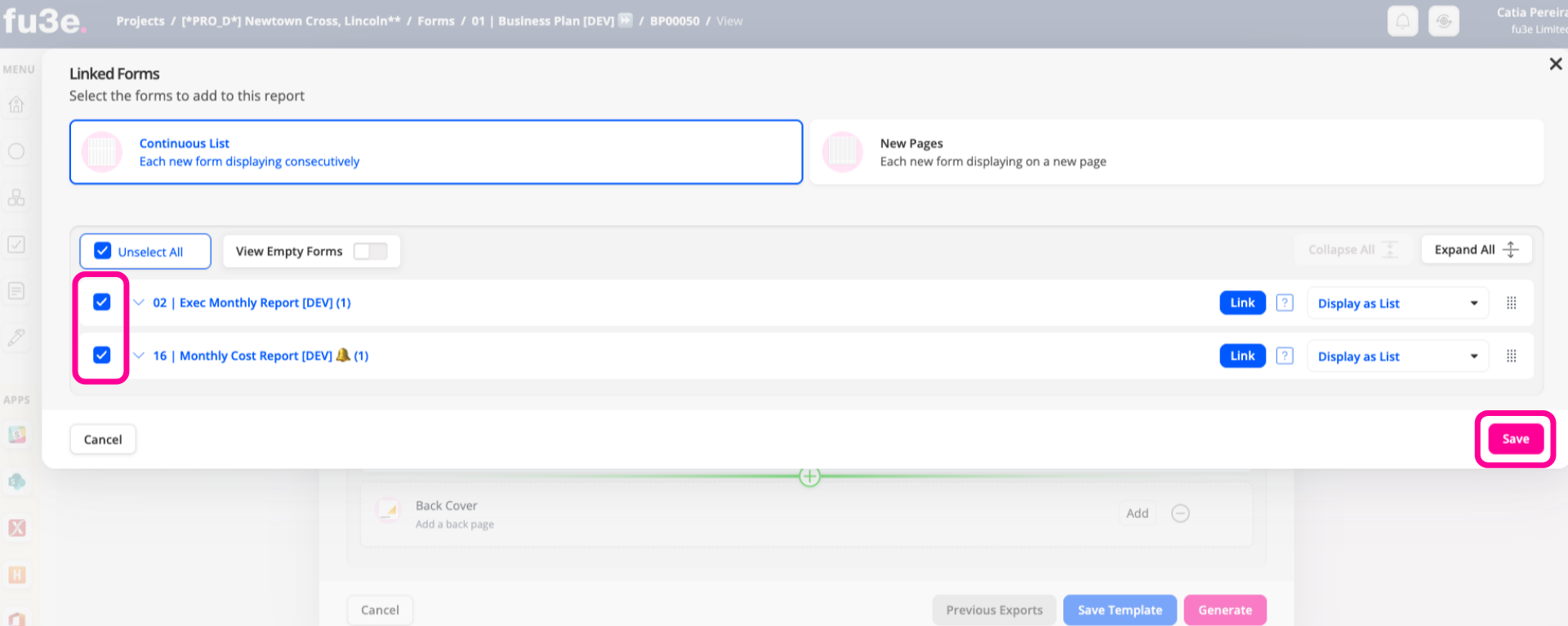Open the second teal app under APPS

tap(17, 481)
